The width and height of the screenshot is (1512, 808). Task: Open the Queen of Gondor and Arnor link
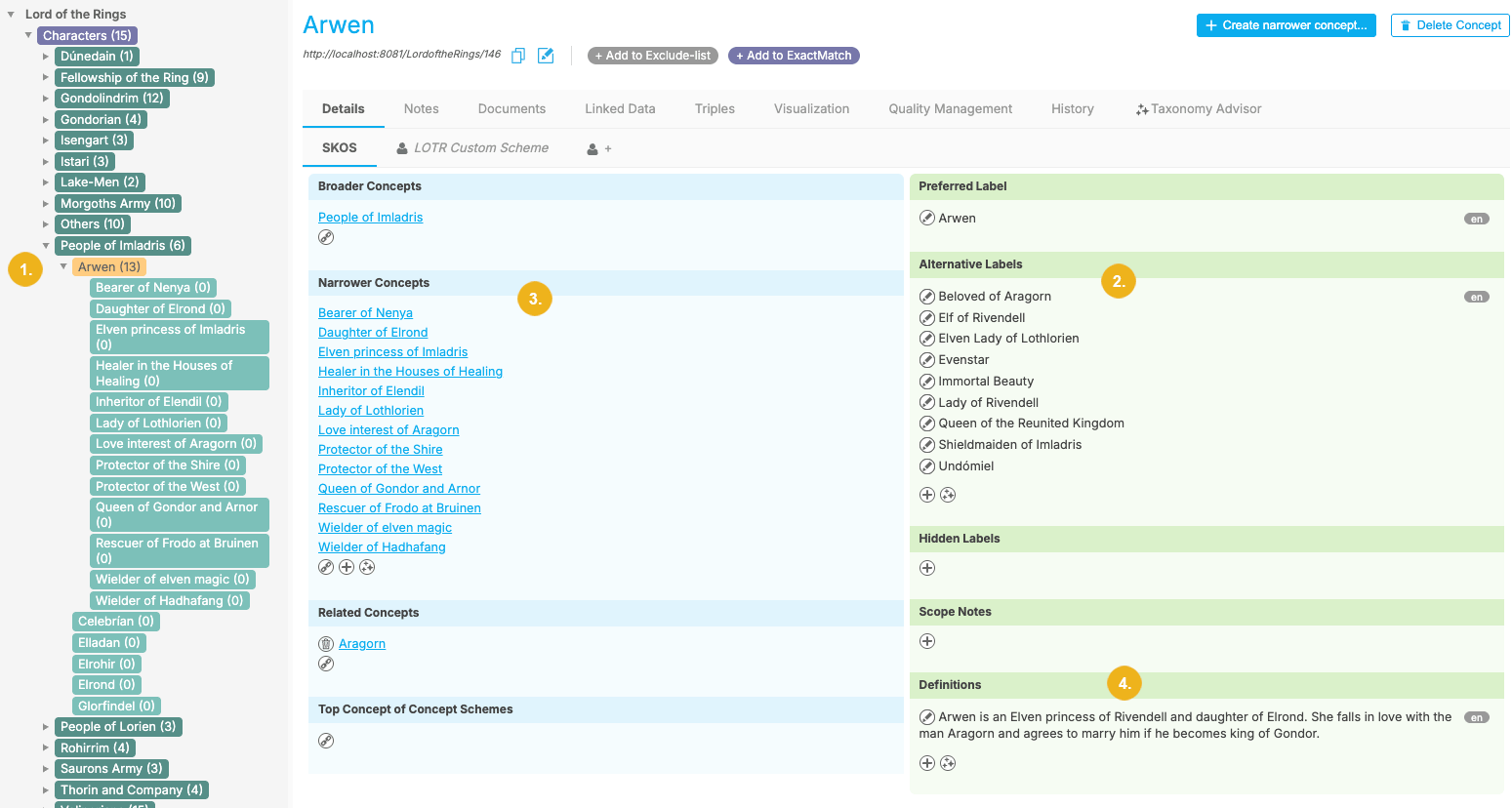(398, 489)
